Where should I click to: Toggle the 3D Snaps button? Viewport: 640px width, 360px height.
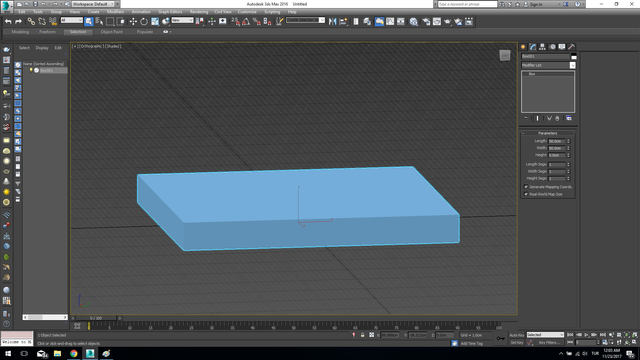(x=235, y=21)
